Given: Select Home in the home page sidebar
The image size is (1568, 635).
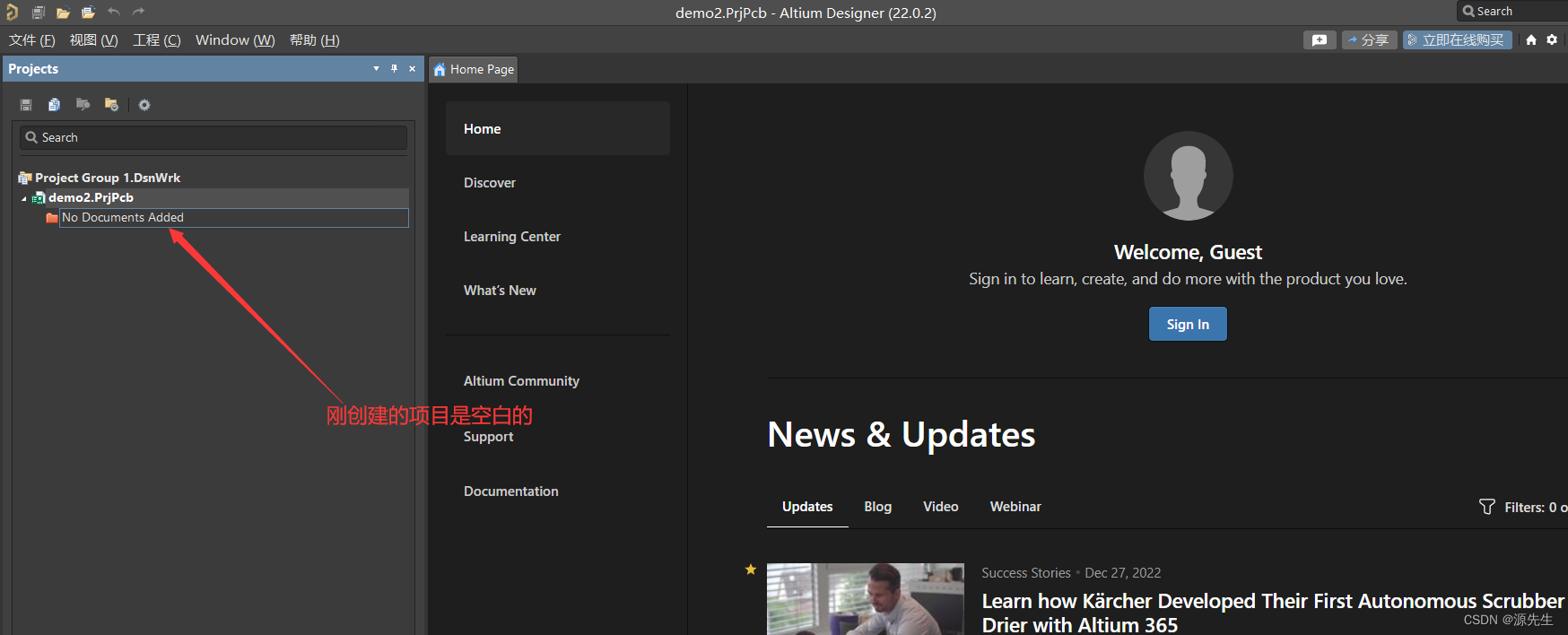Looking at the screenshot, I should (558, 129).
